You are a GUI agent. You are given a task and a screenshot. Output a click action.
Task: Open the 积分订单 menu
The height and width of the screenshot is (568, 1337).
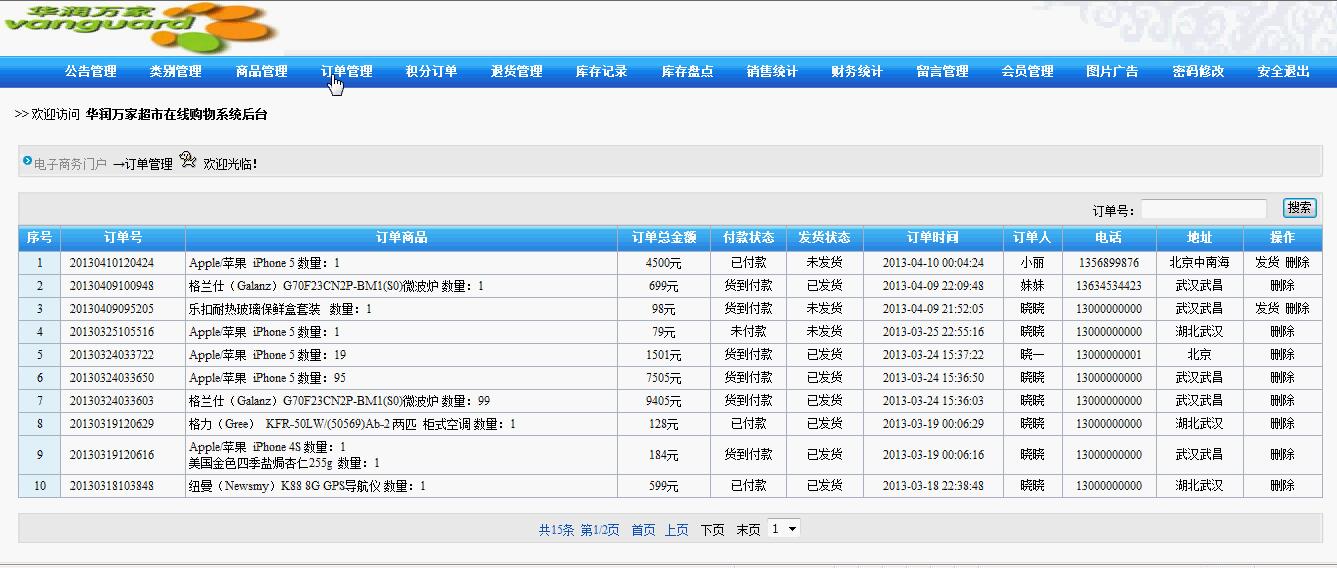click(431, 72)
